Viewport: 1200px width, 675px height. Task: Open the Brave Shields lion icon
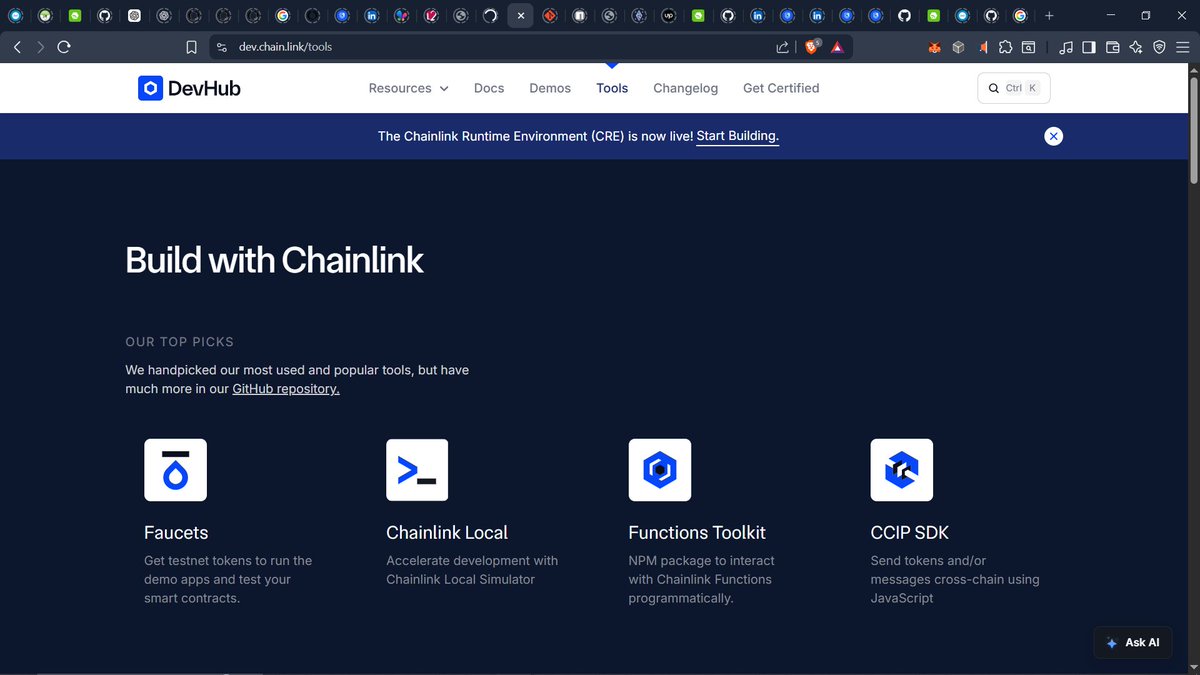[x=813, y=46]
